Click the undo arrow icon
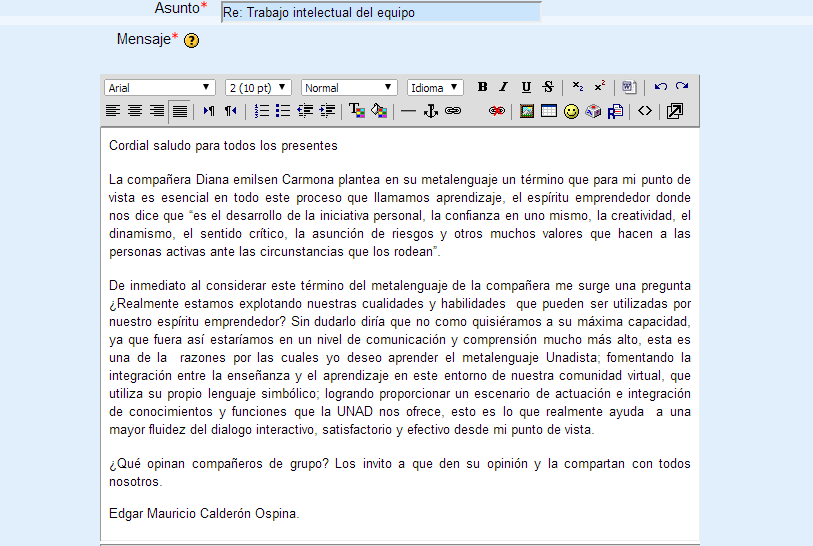 pyautogui.click(x=660, y=88)
